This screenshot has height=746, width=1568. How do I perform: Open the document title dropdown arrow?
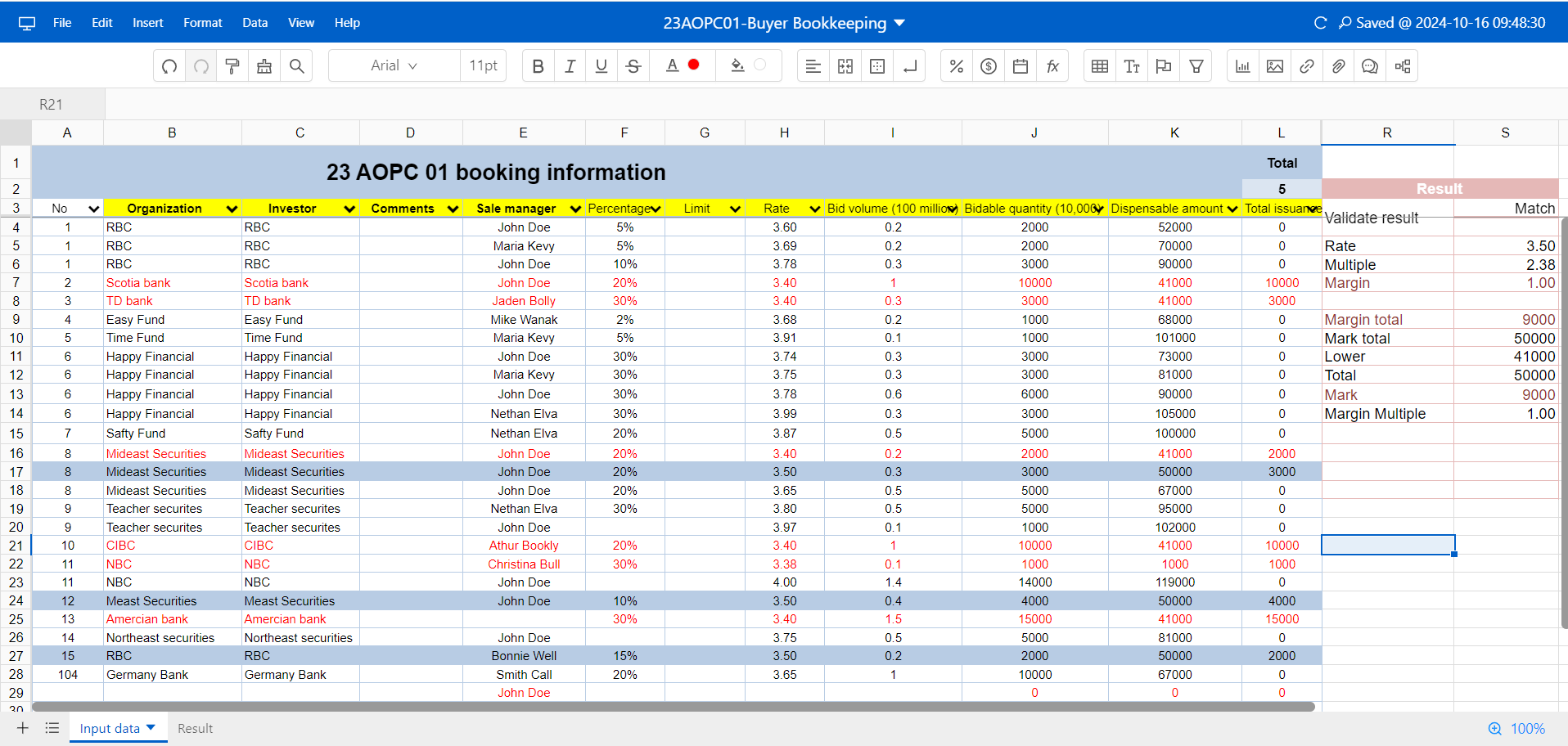[x=899, y=23]
